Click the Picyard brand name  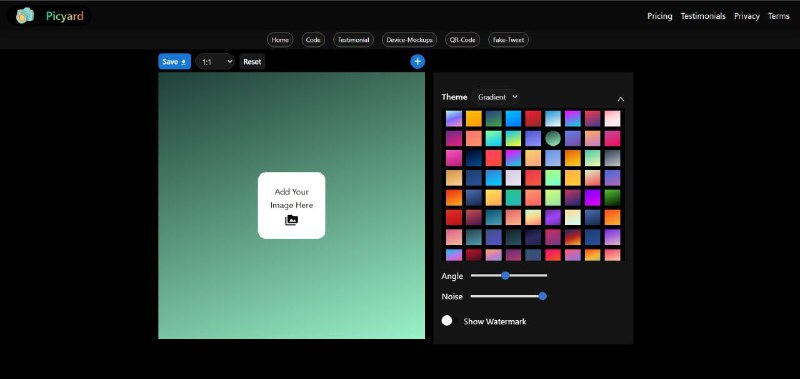65,16
